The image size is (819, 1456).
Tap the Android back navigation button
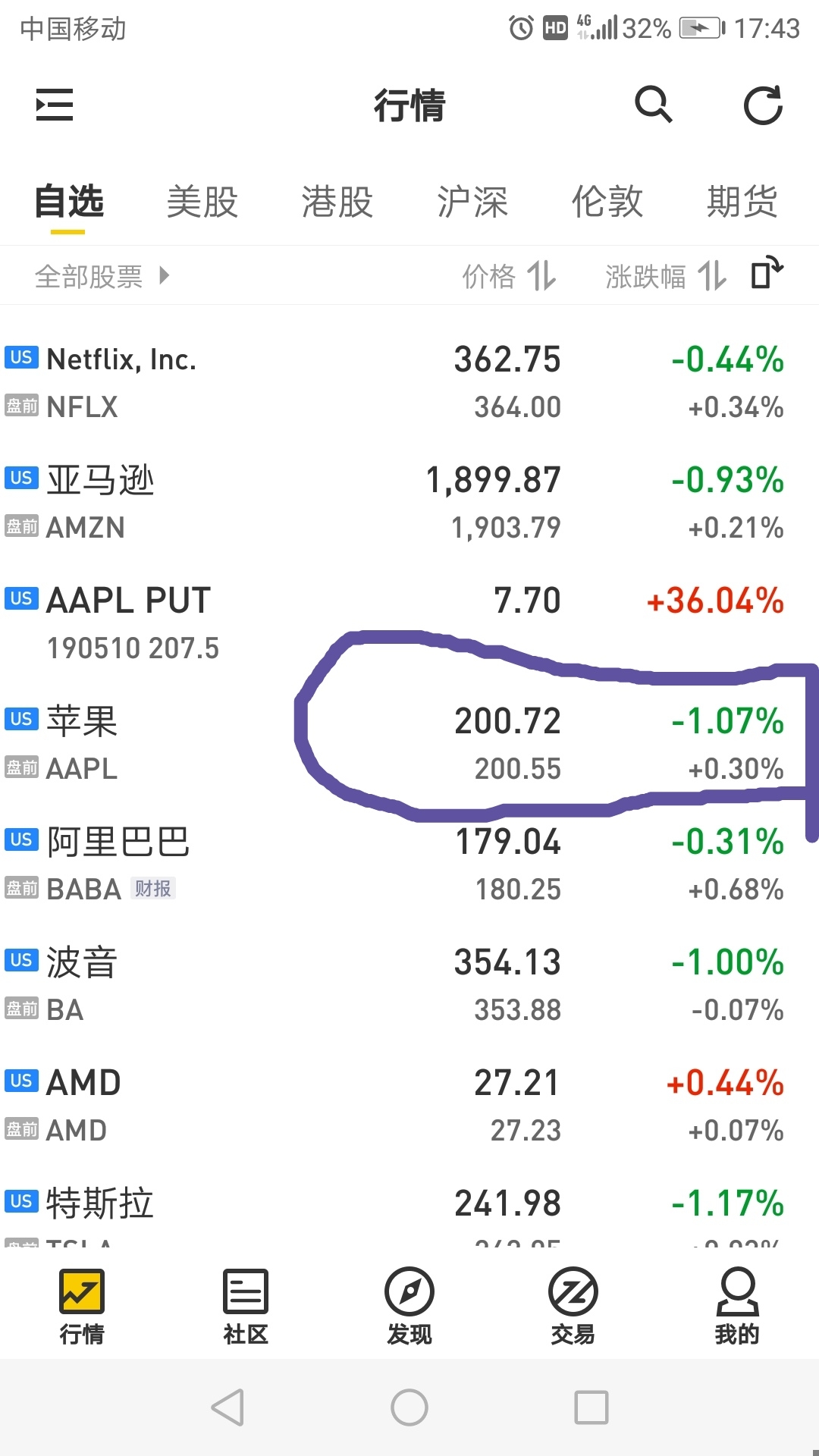(x=227, y=1407)
